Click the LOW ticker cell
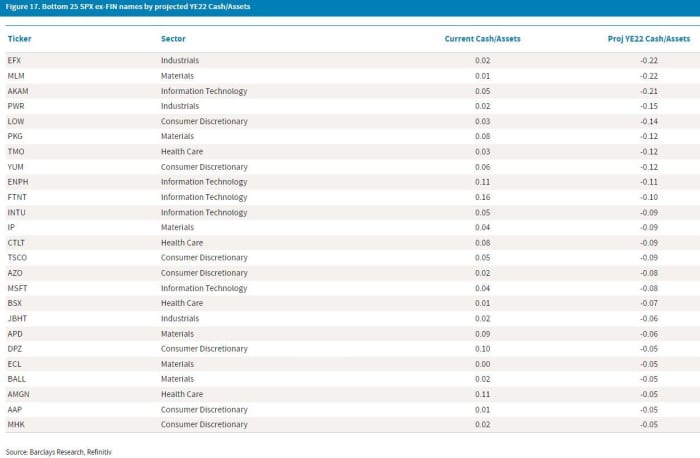Viewport: 700px width, 458px height. pos(16,121)
